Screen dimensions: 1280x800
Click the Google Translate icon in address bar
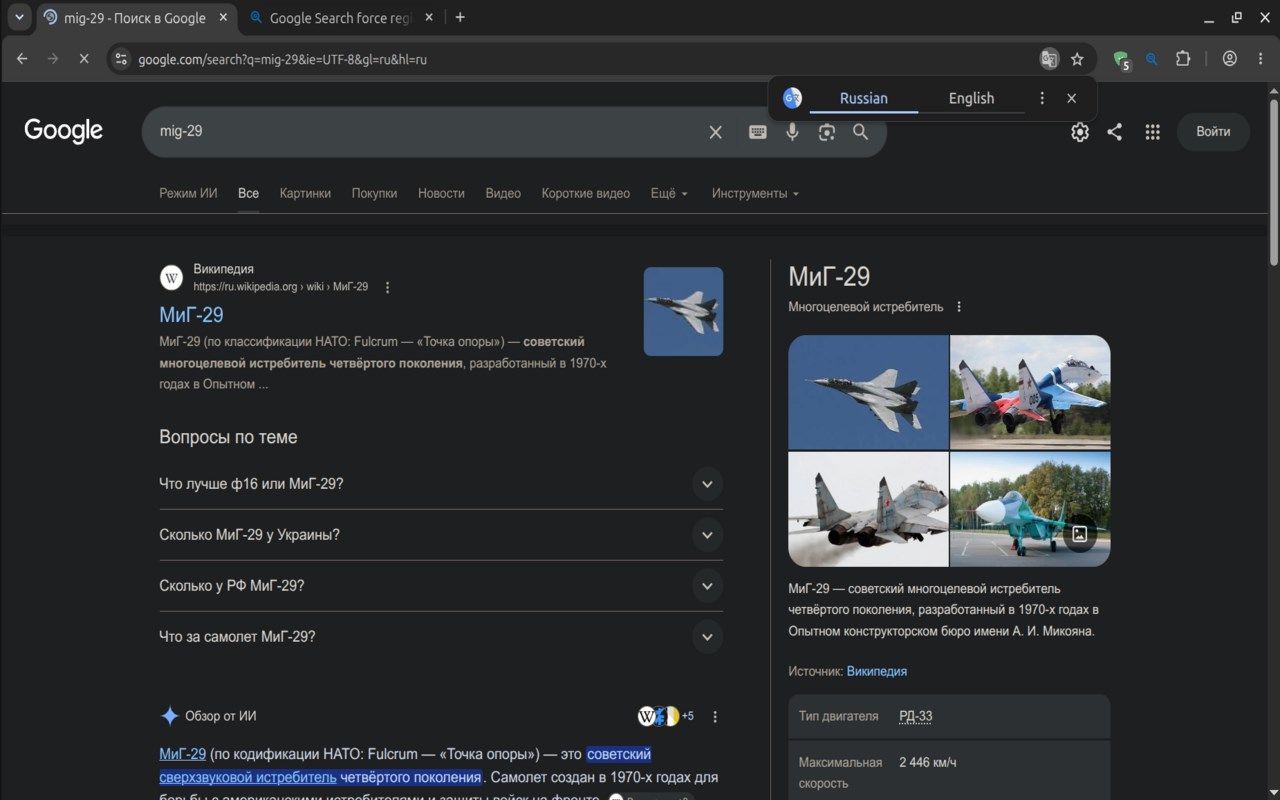(1049, 59)
